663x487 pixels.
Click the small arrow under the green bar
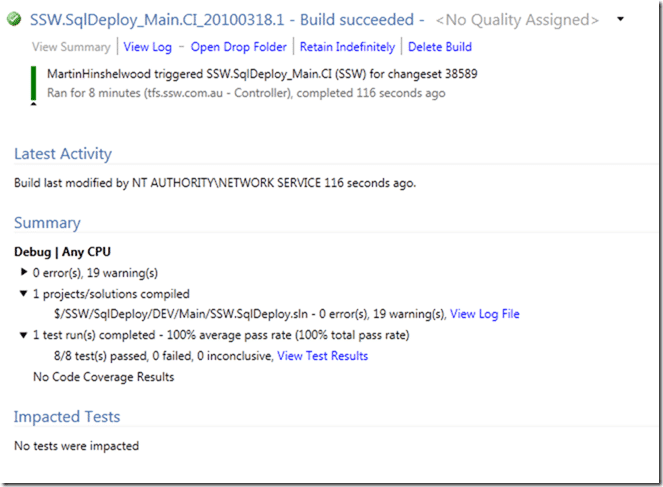pyautogui.click(x=34, y=104)
